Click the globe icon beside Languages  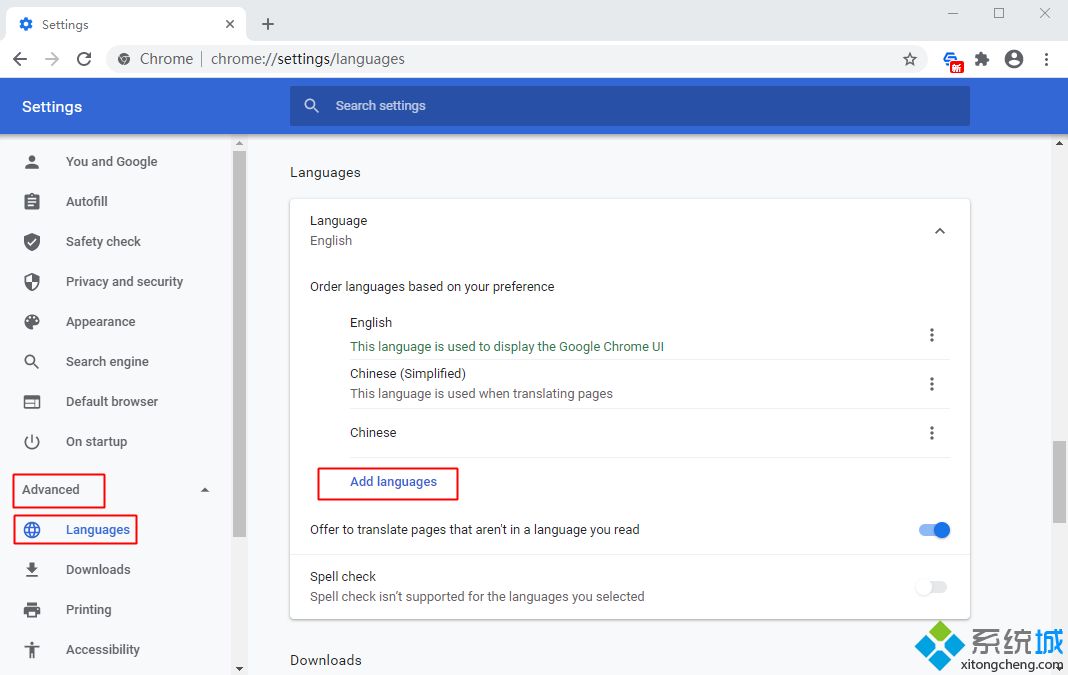(x=32, y=529)
